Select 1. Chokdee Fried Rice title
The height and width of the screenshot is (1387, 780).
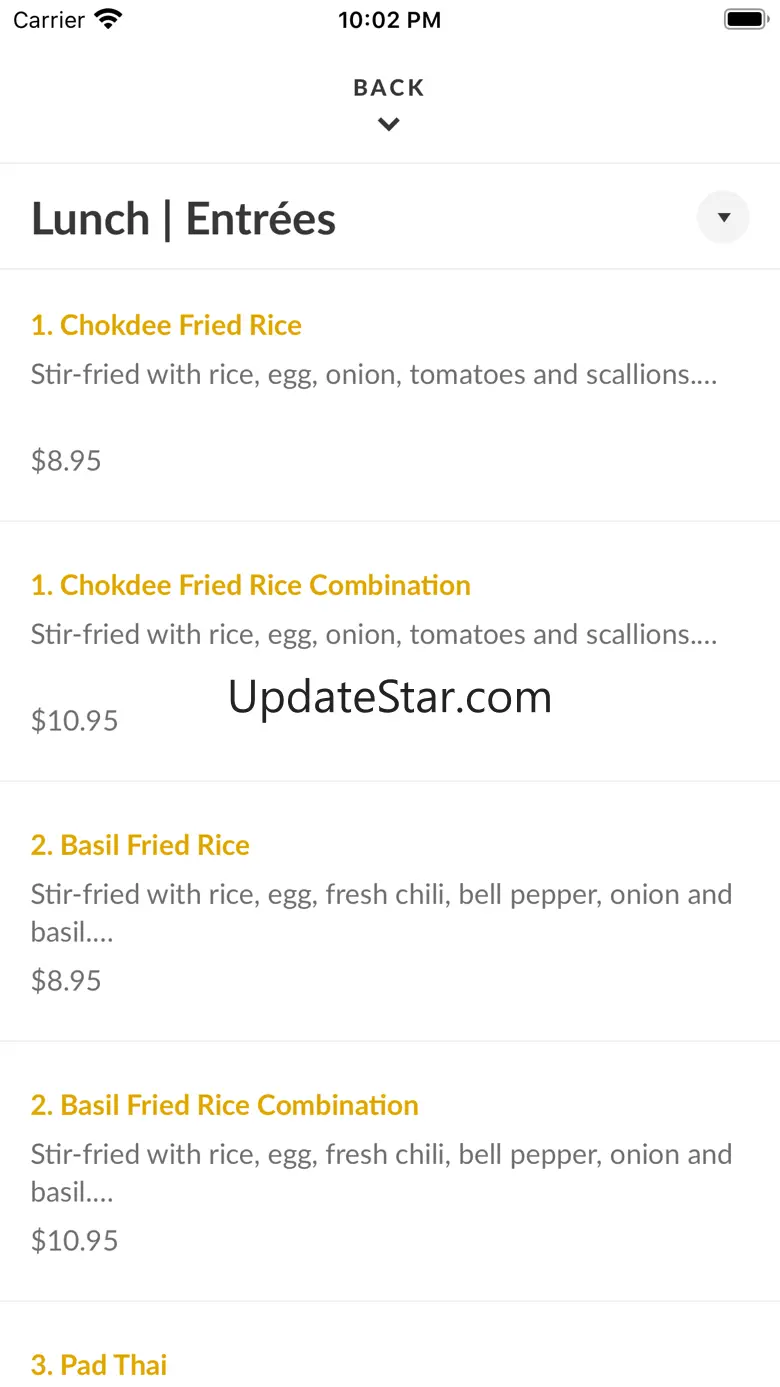coord(166,325)
